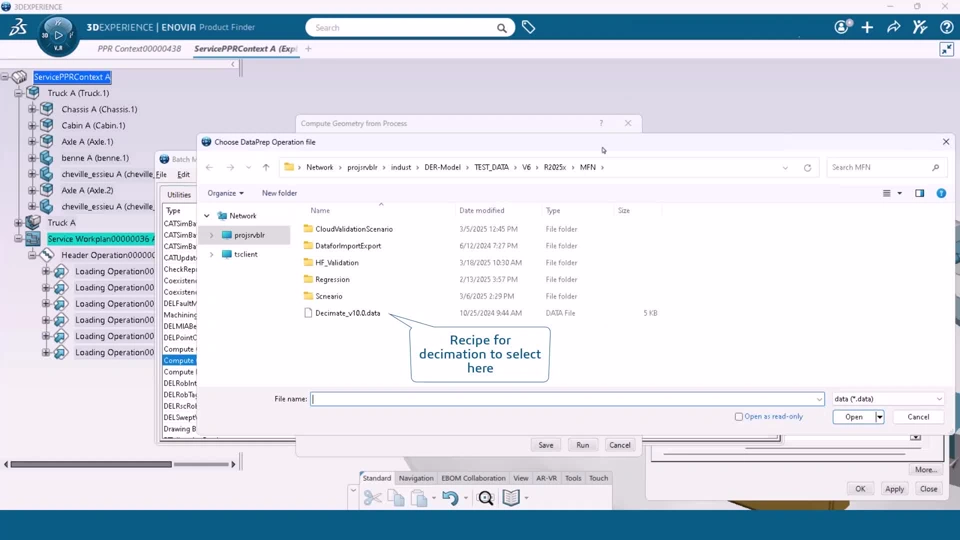The width and height of the screenshot is (960, 540).
Task: Open the tools/collaboration icon in top bar
Action: [920, 27]
